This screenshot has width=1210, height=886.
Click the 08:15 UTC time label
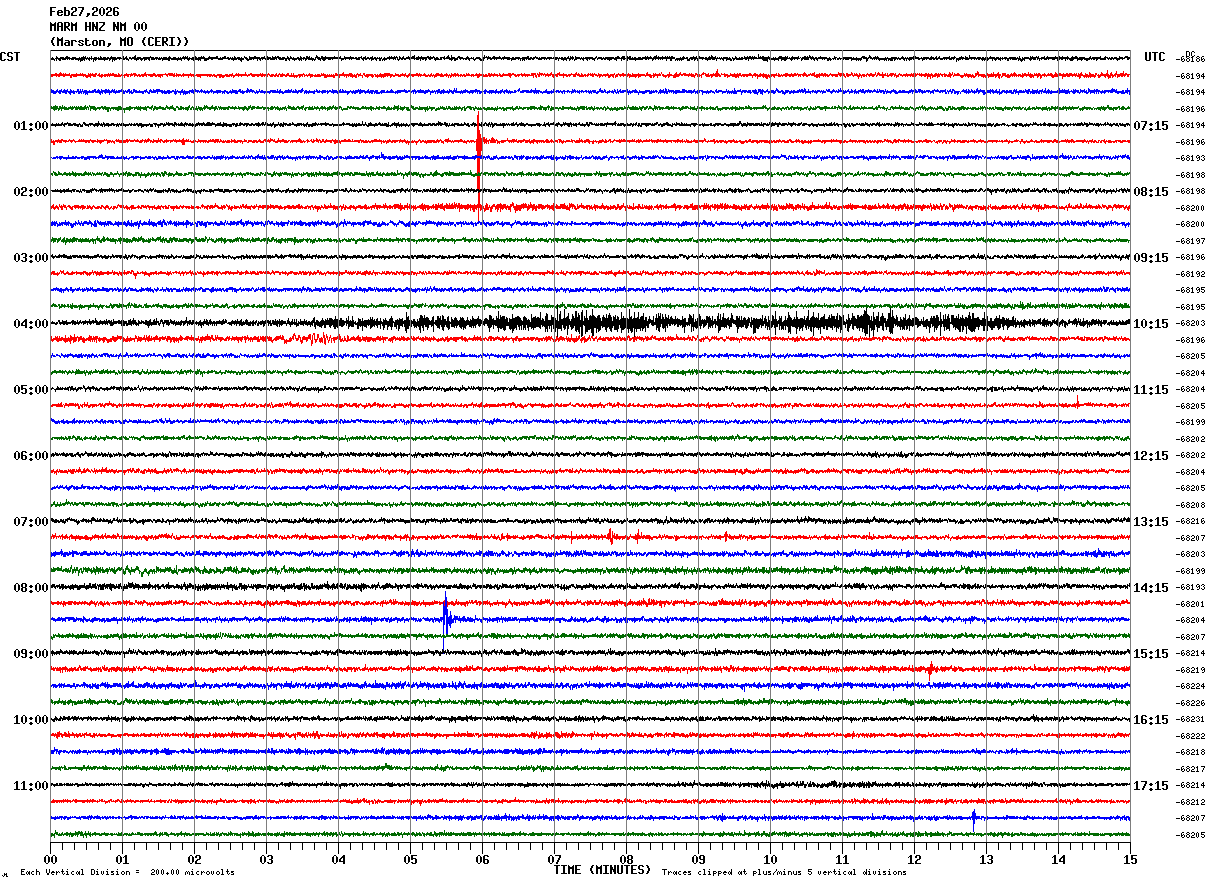(1151, 191)
